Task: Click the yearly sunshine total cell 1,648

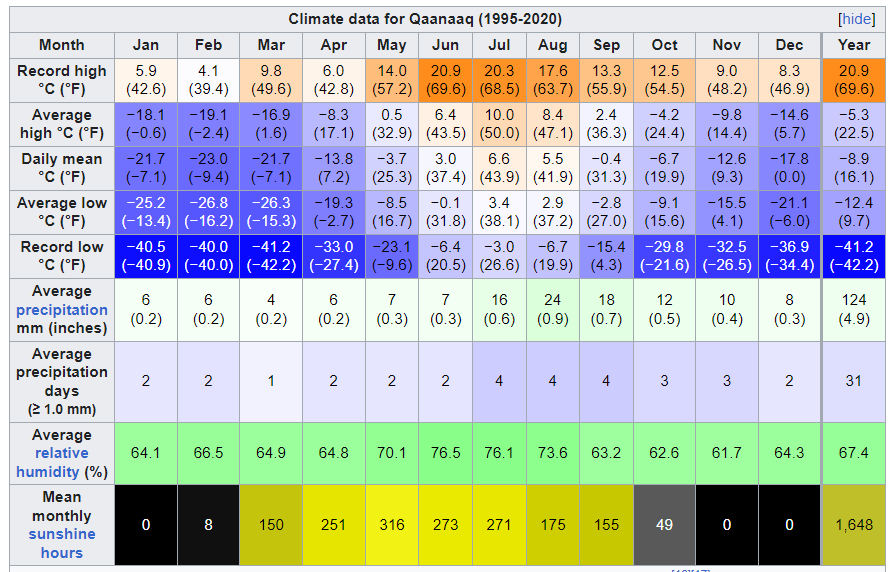Action: point(853,525)
